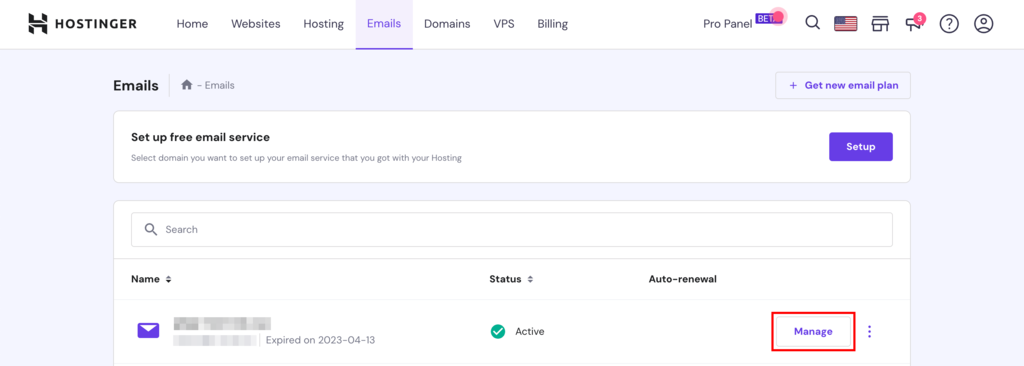Screen dimensions: 1024x366
Task: Sort the list by Name column
Action: tap(151, 279)
